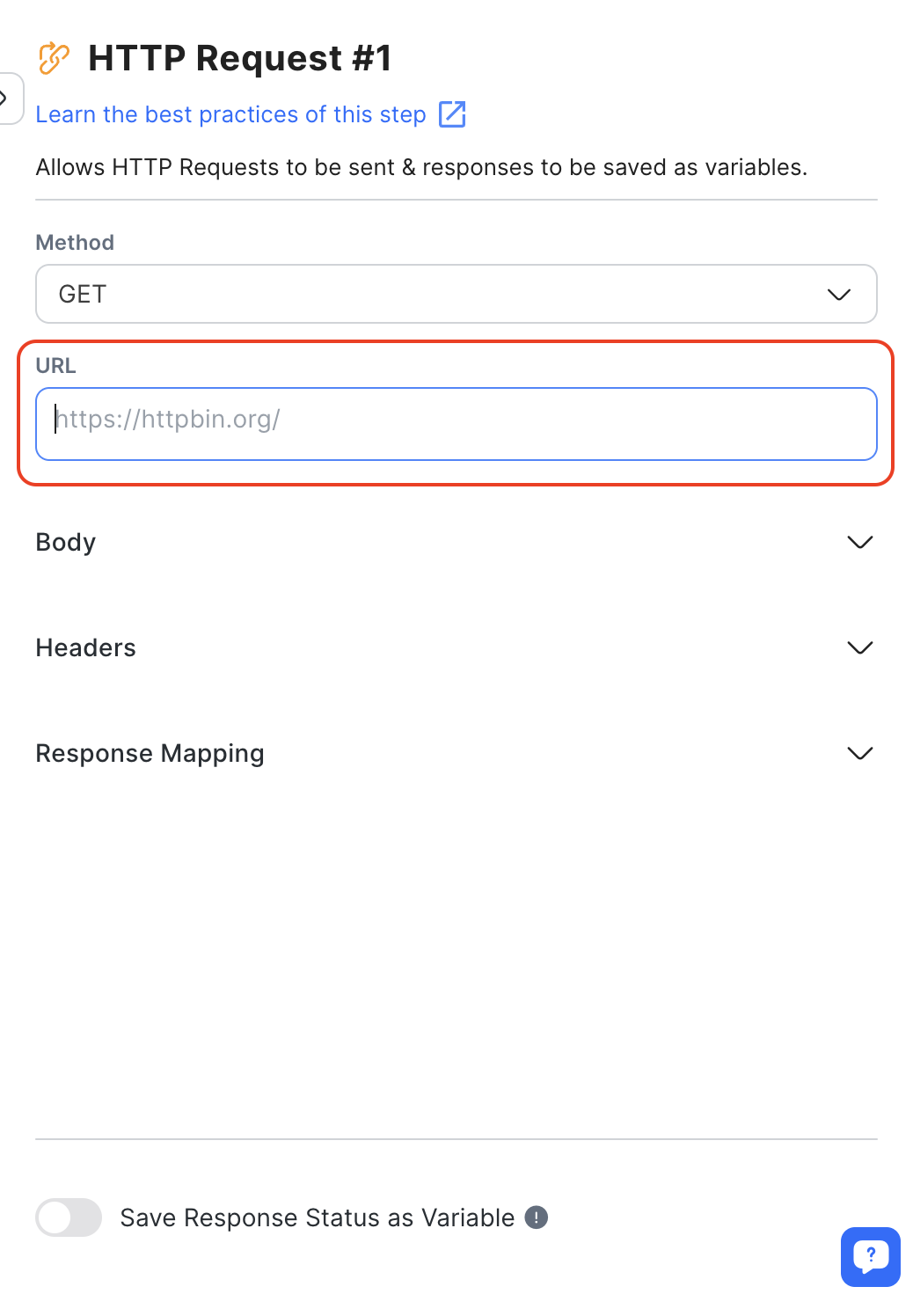913x1316 pixels.
Task: Click the external link icon beside best practices
Action: 452,114
